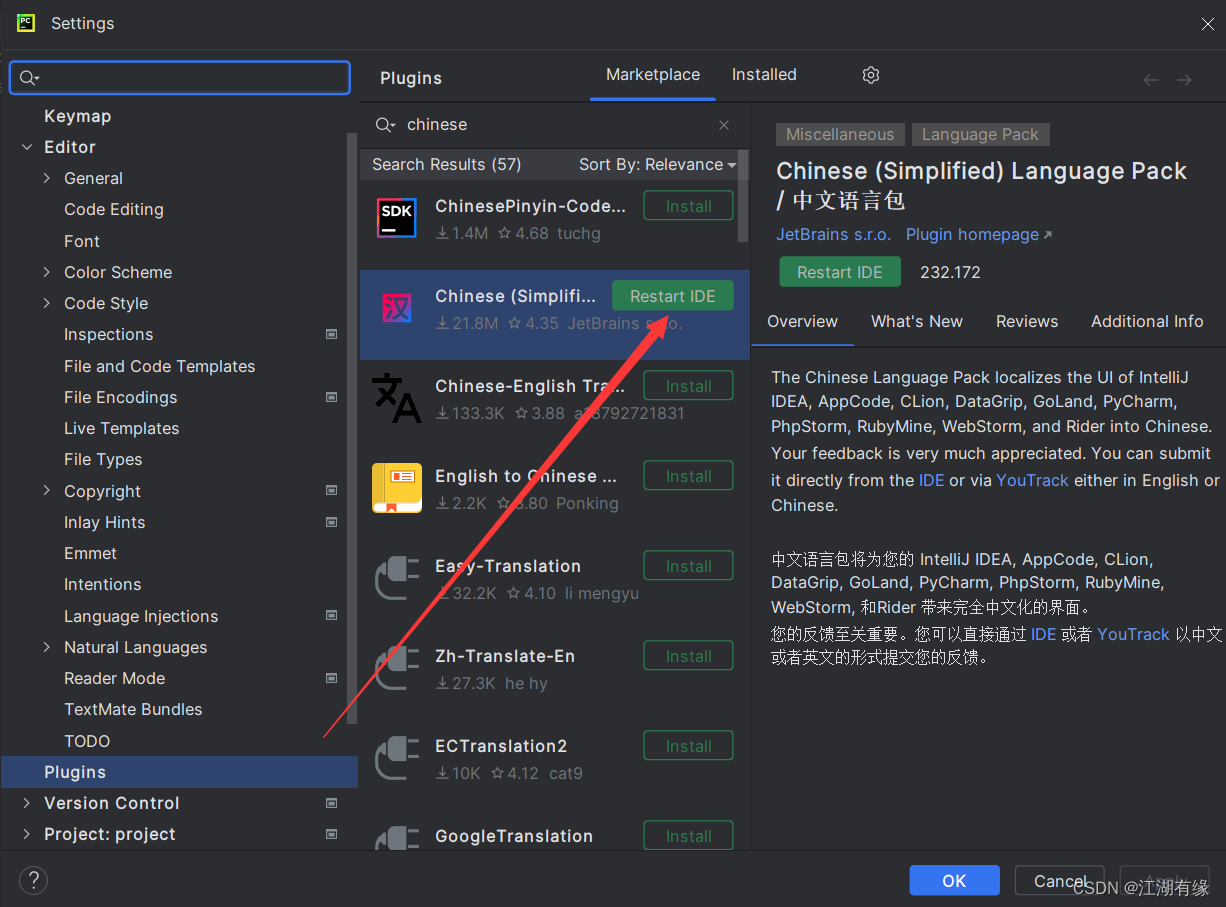Click Restart IDE in the plugin list
Screen dimensions: 1226x907
tap(673, 296)
